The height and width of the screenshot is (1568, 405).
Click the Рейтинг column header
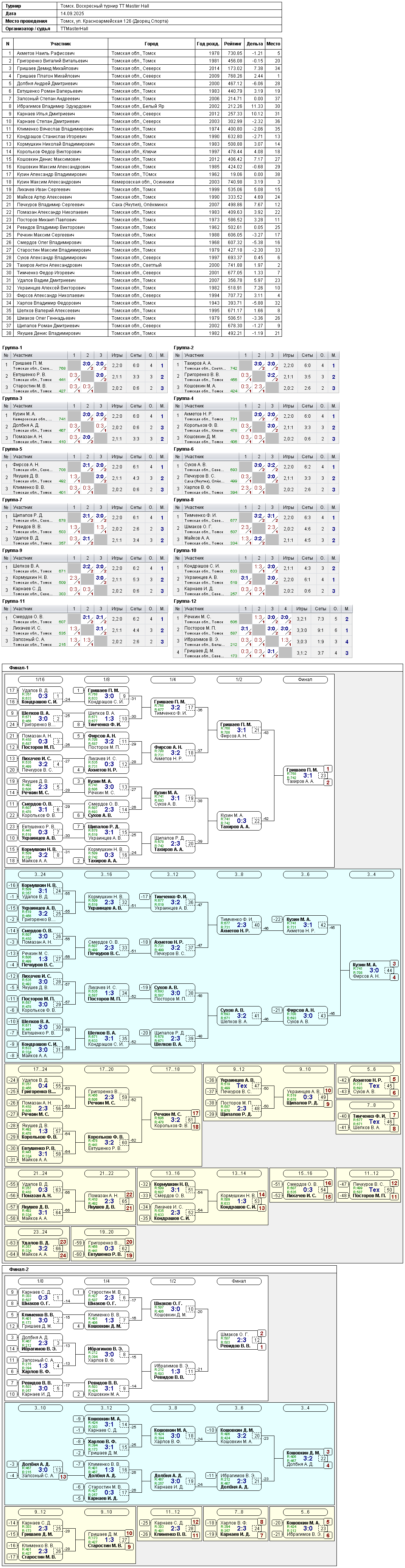click(233, 44)
